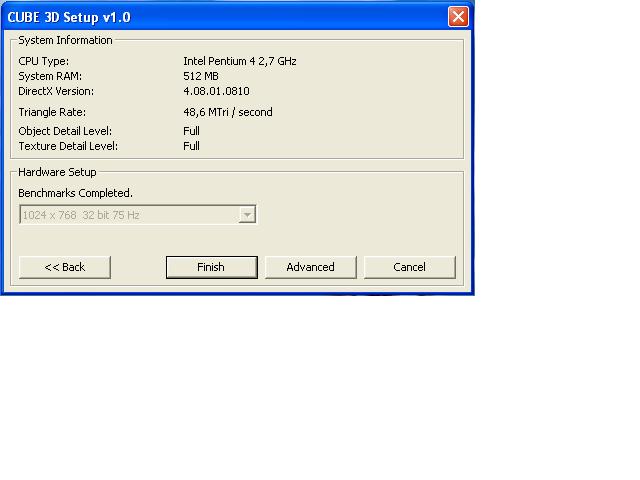Image resolution: width=640 pixels, height=480 pixels.
Task: Click the 48,6 MTri / second value
Action: [x=227, y=113]
